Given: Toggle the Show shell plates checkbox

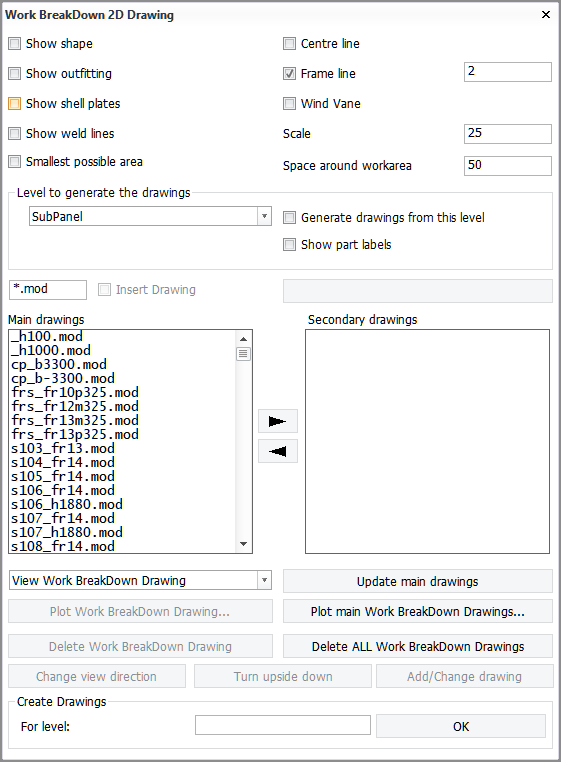Looking at the screenshot, I should click(x=15, y=104).
